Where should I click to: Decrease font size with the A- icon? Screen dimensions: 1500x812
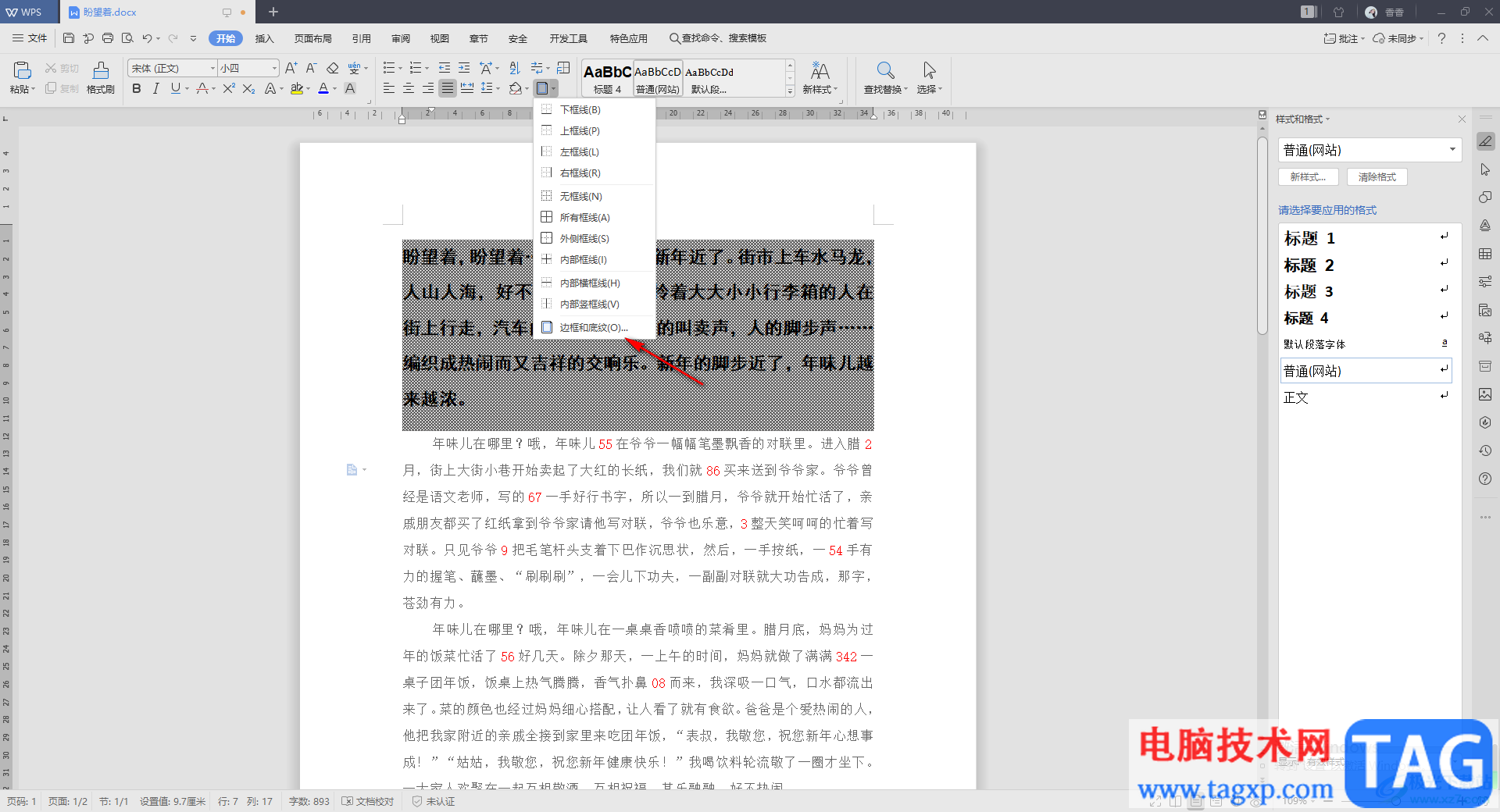(311, 68)
